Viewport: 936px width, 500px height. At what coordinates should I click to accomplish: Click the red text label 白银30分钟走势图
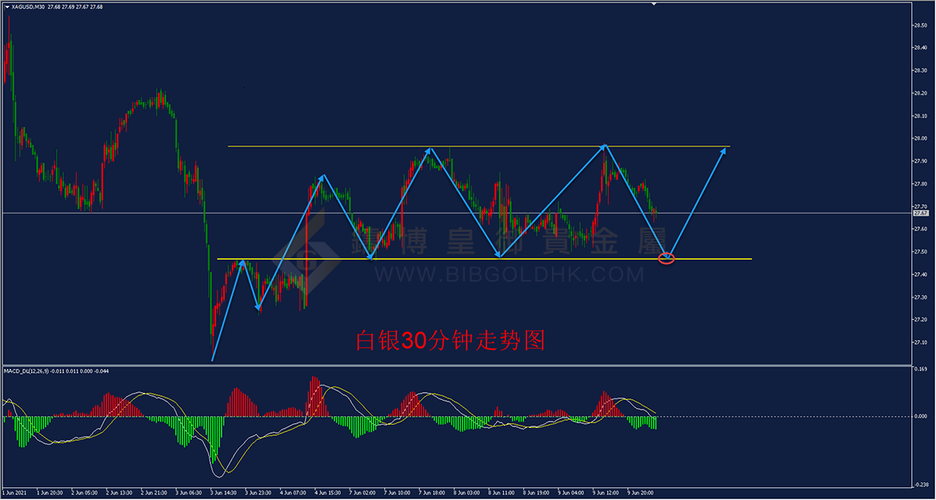click(x=451, y=340)
